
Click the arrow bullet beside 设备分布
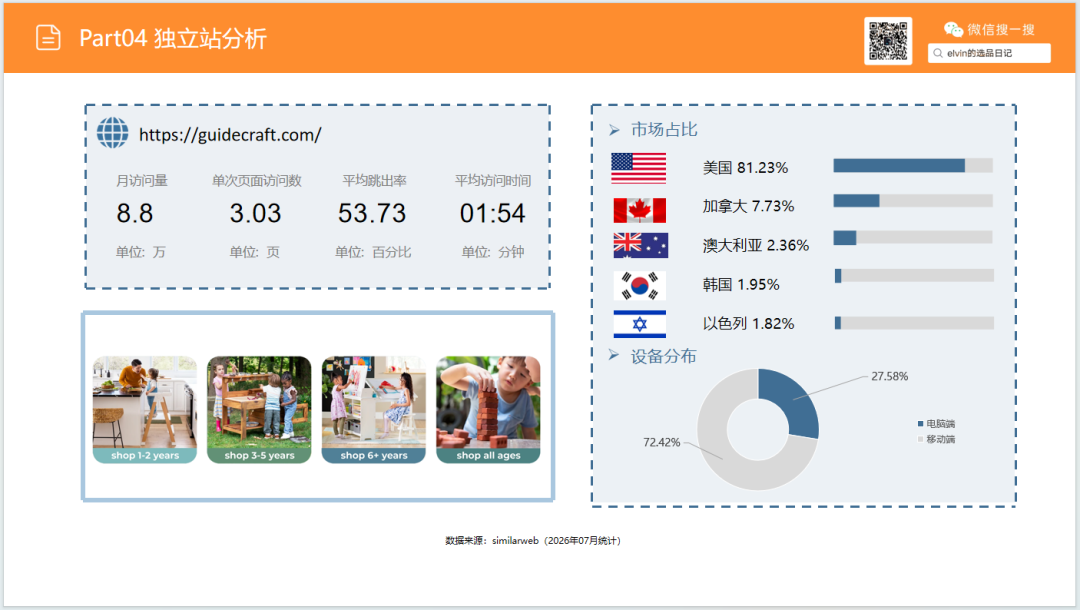coord(614,355)
